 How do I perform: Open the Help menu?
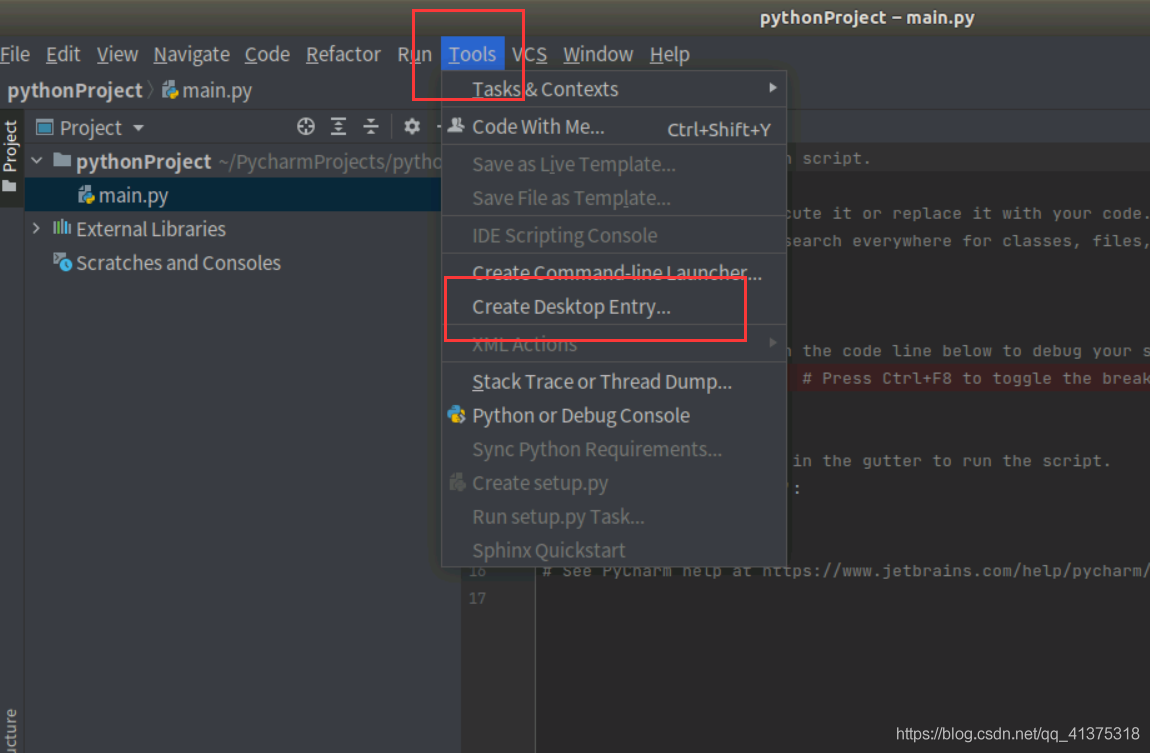(670, 54)
